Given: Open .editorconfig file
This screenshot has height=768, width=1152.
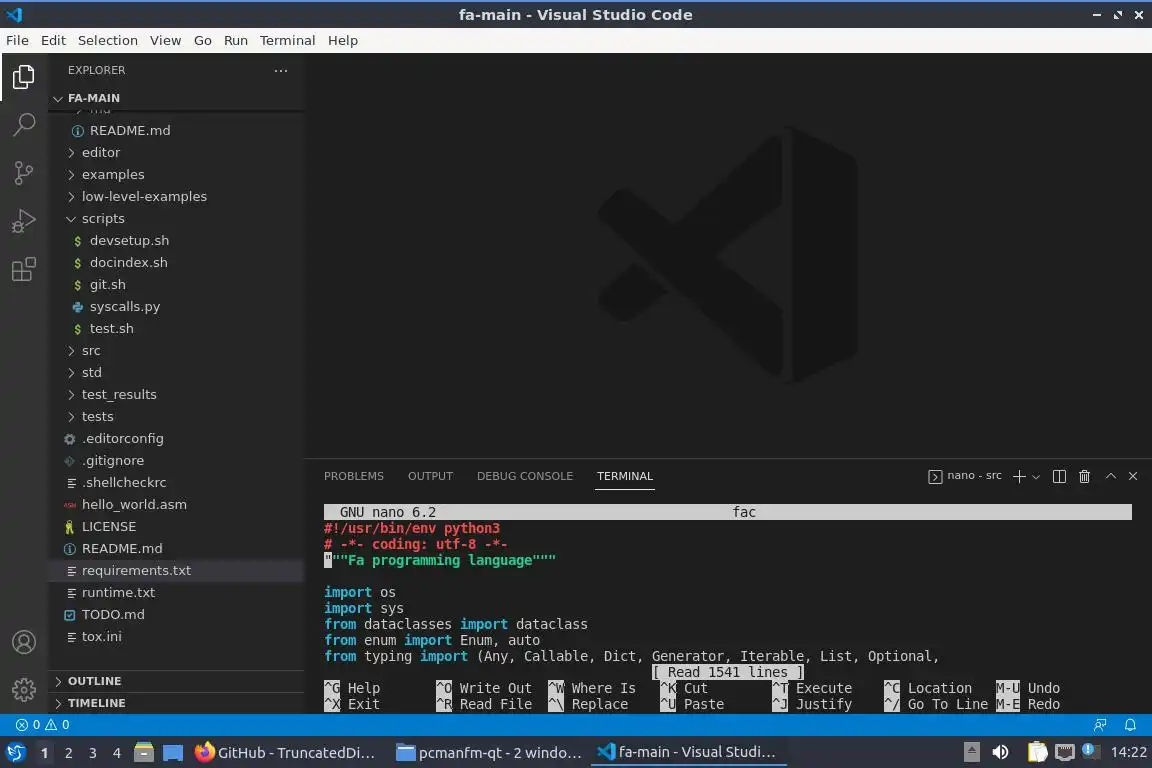Looking at the screenshot, I should tap(176, 439).
